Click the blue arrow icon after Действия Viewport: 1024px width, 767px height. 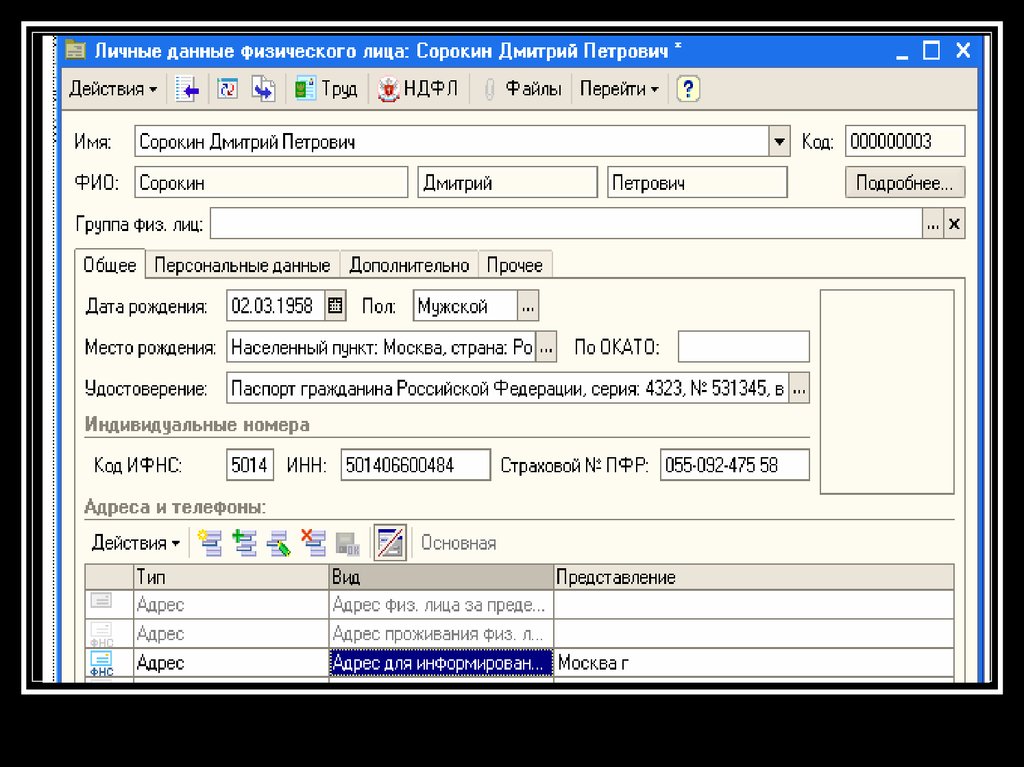[187, 89]
